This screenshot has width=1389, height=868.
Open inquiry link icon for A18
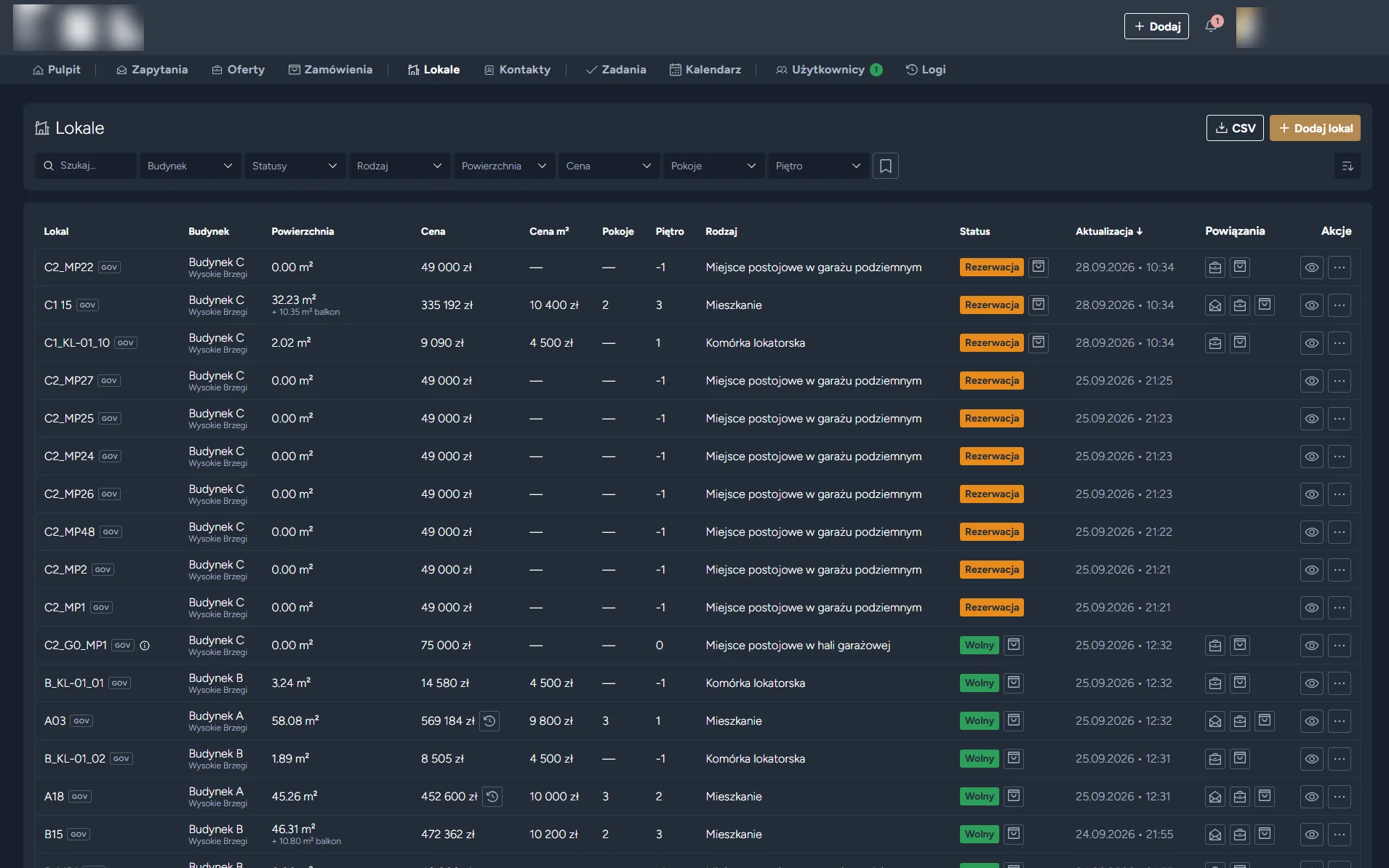coord(1215,797)
